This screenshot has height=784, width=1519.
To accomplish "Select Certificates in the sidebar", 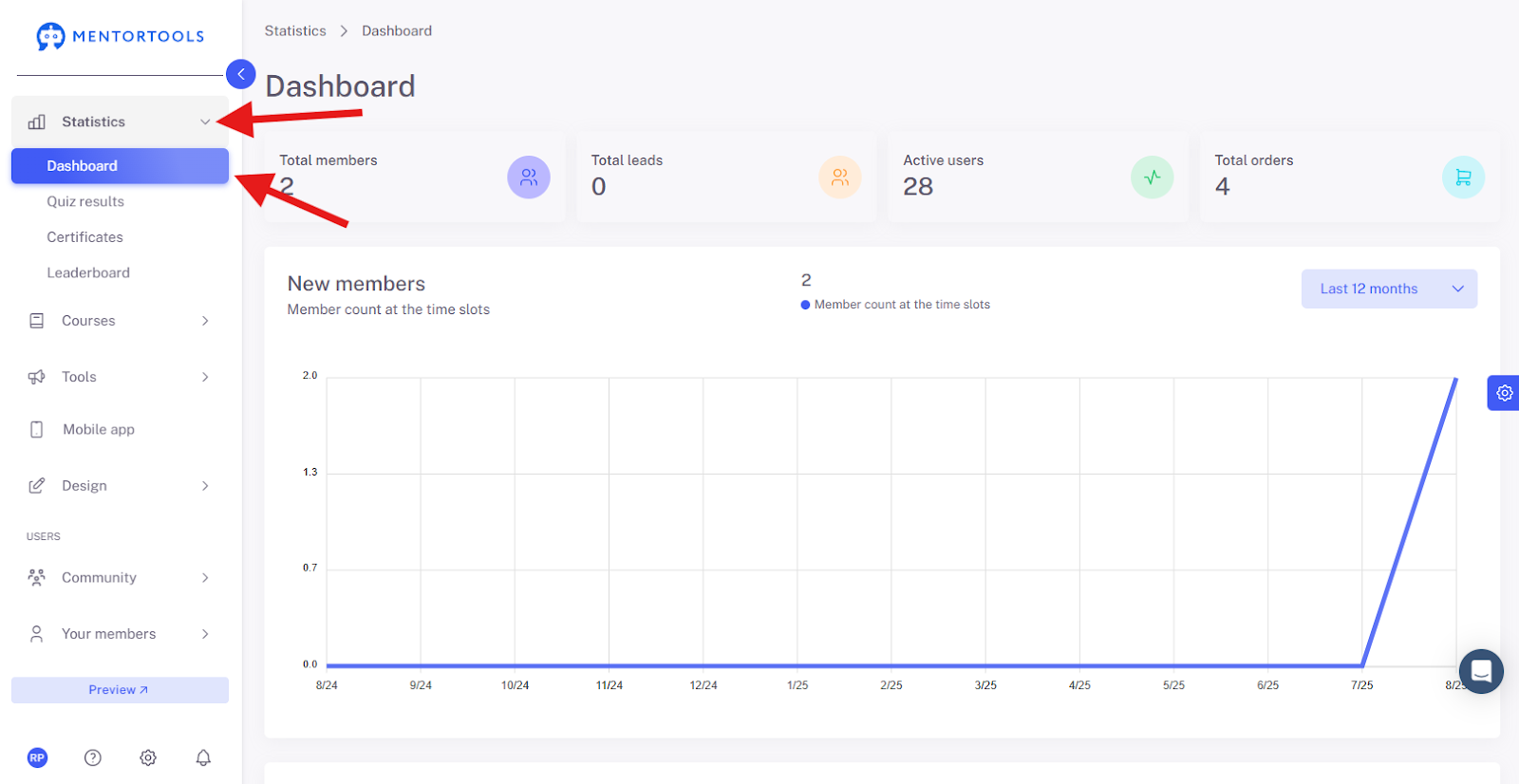I will click(84, 237).
